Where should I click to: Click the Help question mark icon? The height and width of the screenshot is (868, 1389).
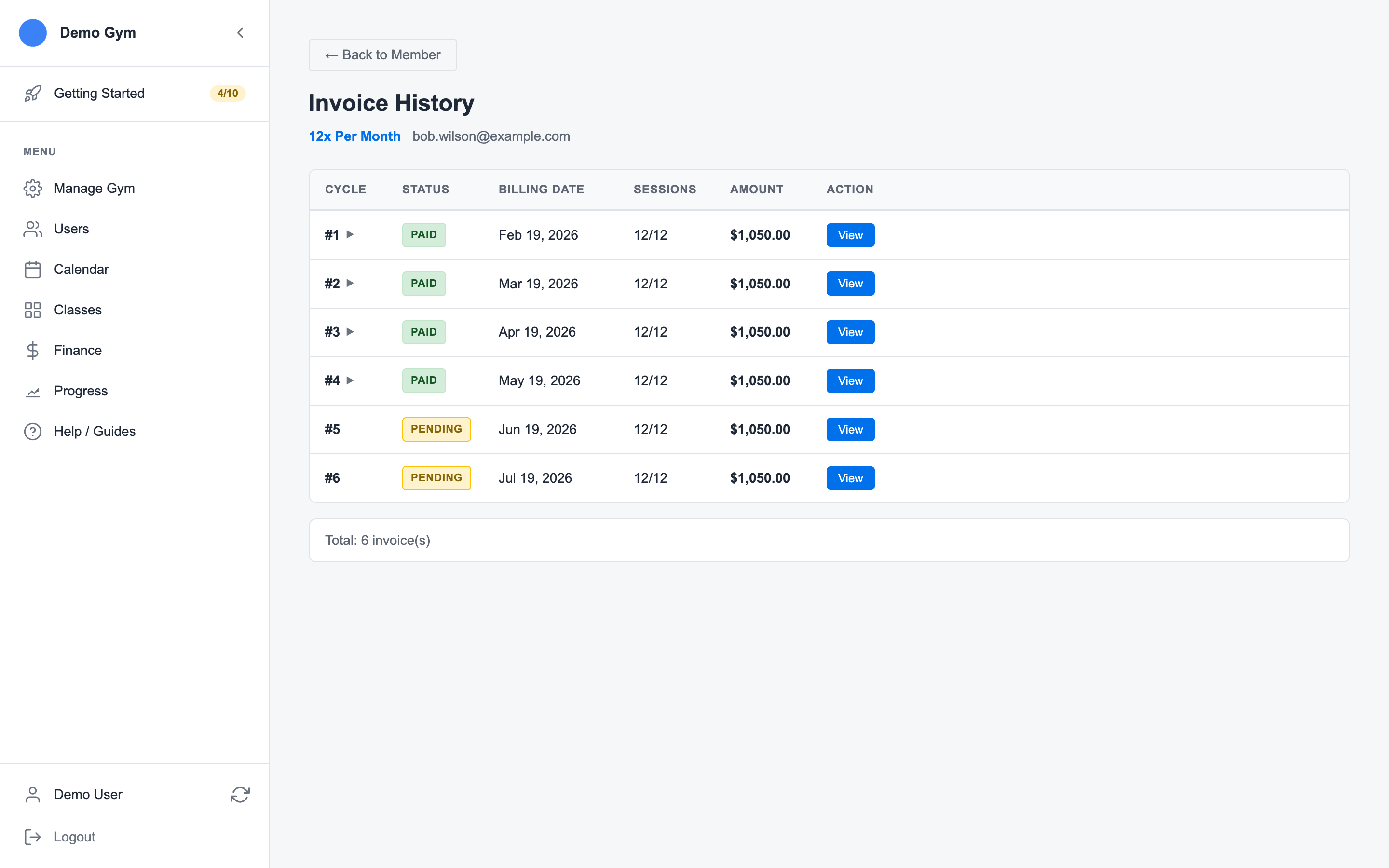tap(33, 431)
